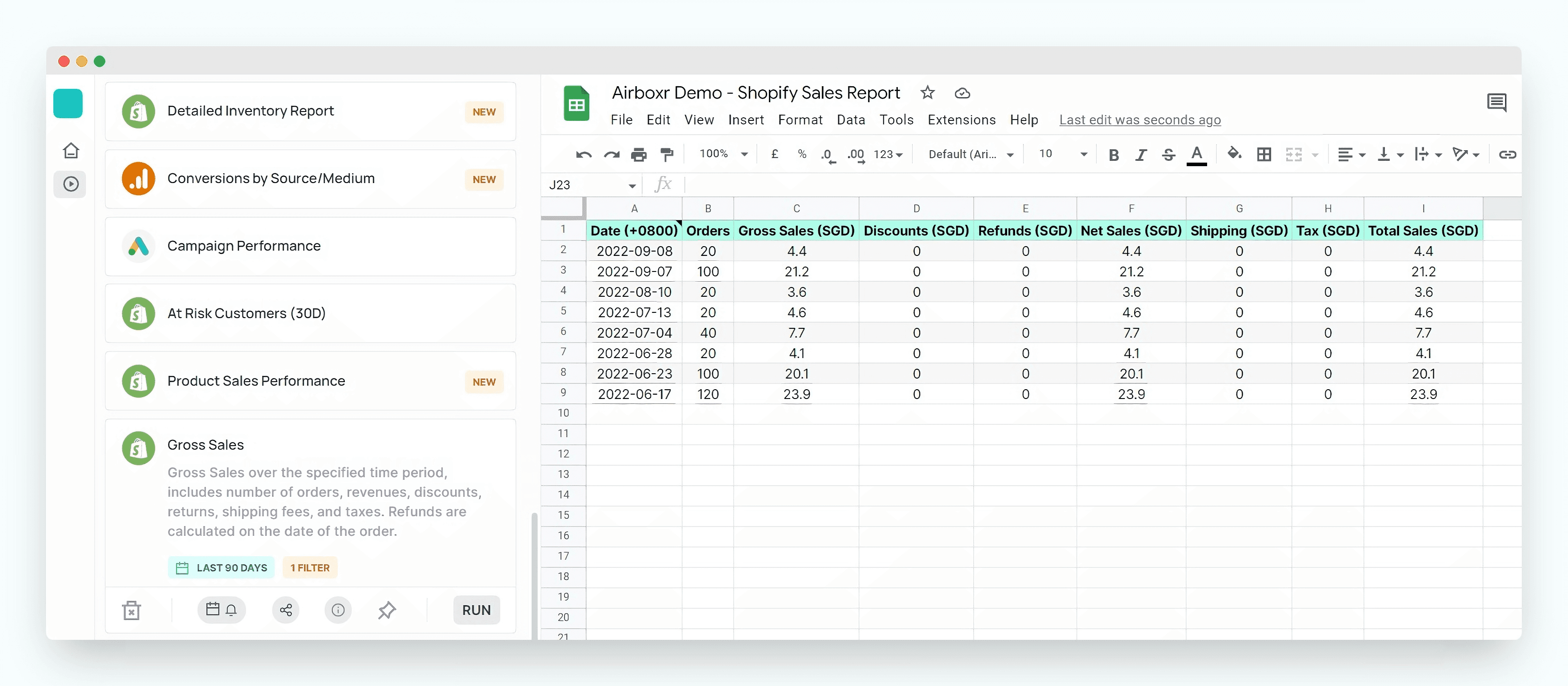Click the paint format icon
The width and height of the screenshot is (1568, 686).
(667, 155)
